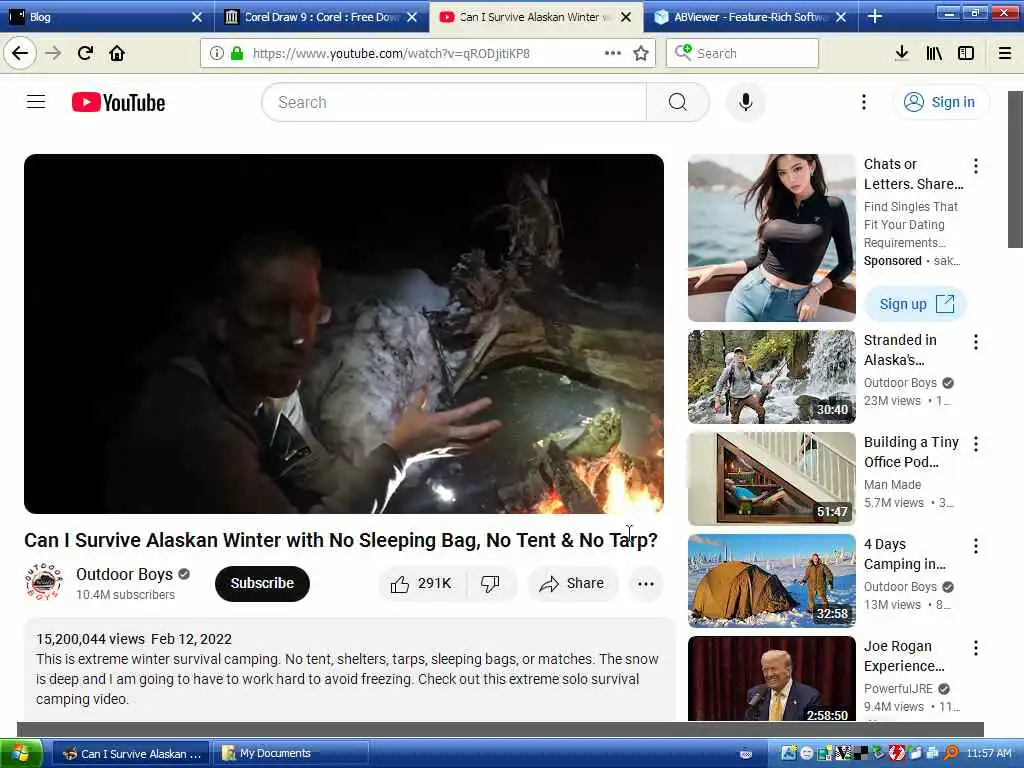The width and height of the screenshot is (1024, 768).
Task: Click the main video player
Action: [344, 334]
